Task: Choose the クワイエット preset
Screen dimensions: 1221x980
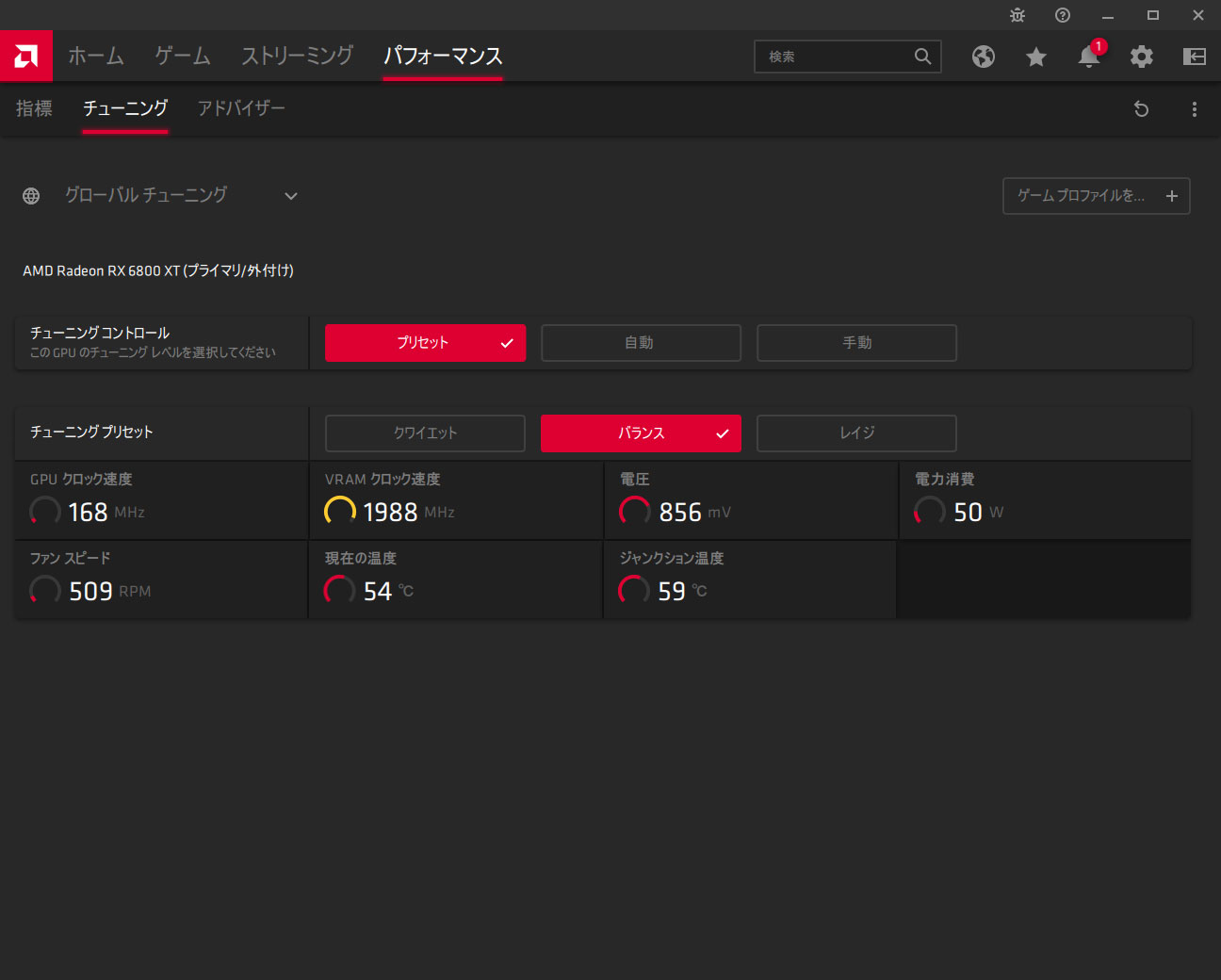Action: pyautogui.click(x=425, y=433)
